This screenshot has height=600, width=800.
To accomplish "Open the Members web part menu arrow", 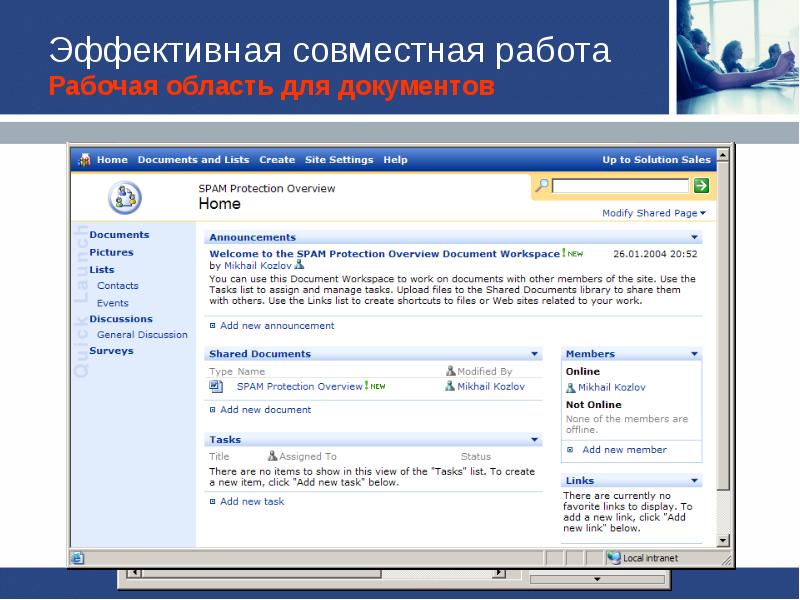I will tap(695, 354).
